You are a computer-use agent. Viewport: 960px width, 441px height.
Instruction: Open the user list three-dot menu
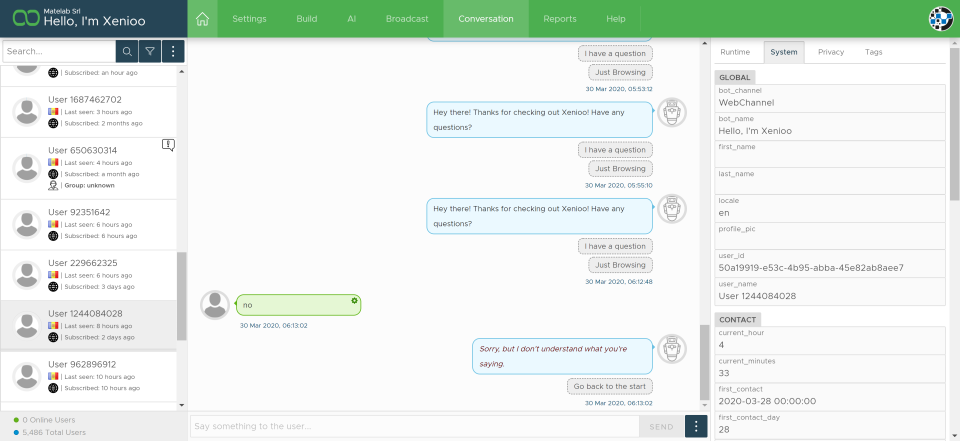tap(173, 52)
